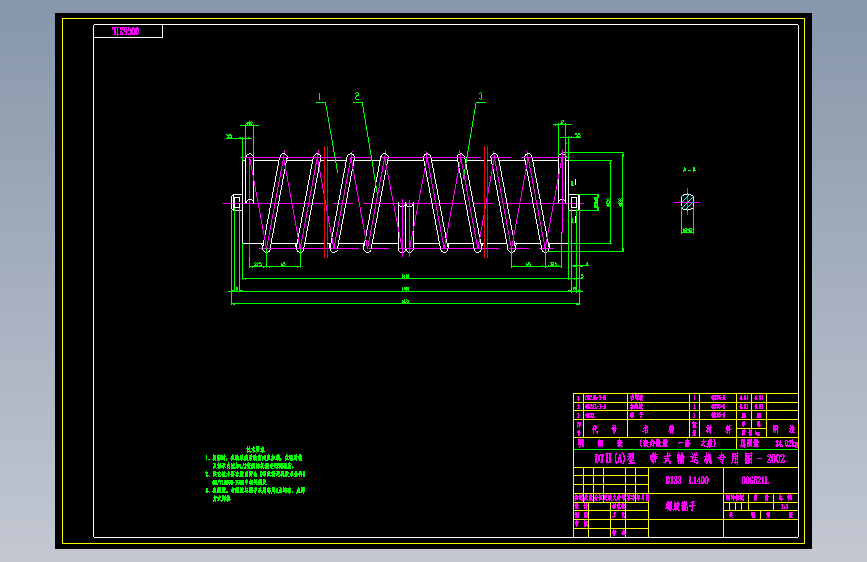Select the rotated drawing number box at top-left
The width and height of the screenshot is (867, 562).
coord(128,31)
